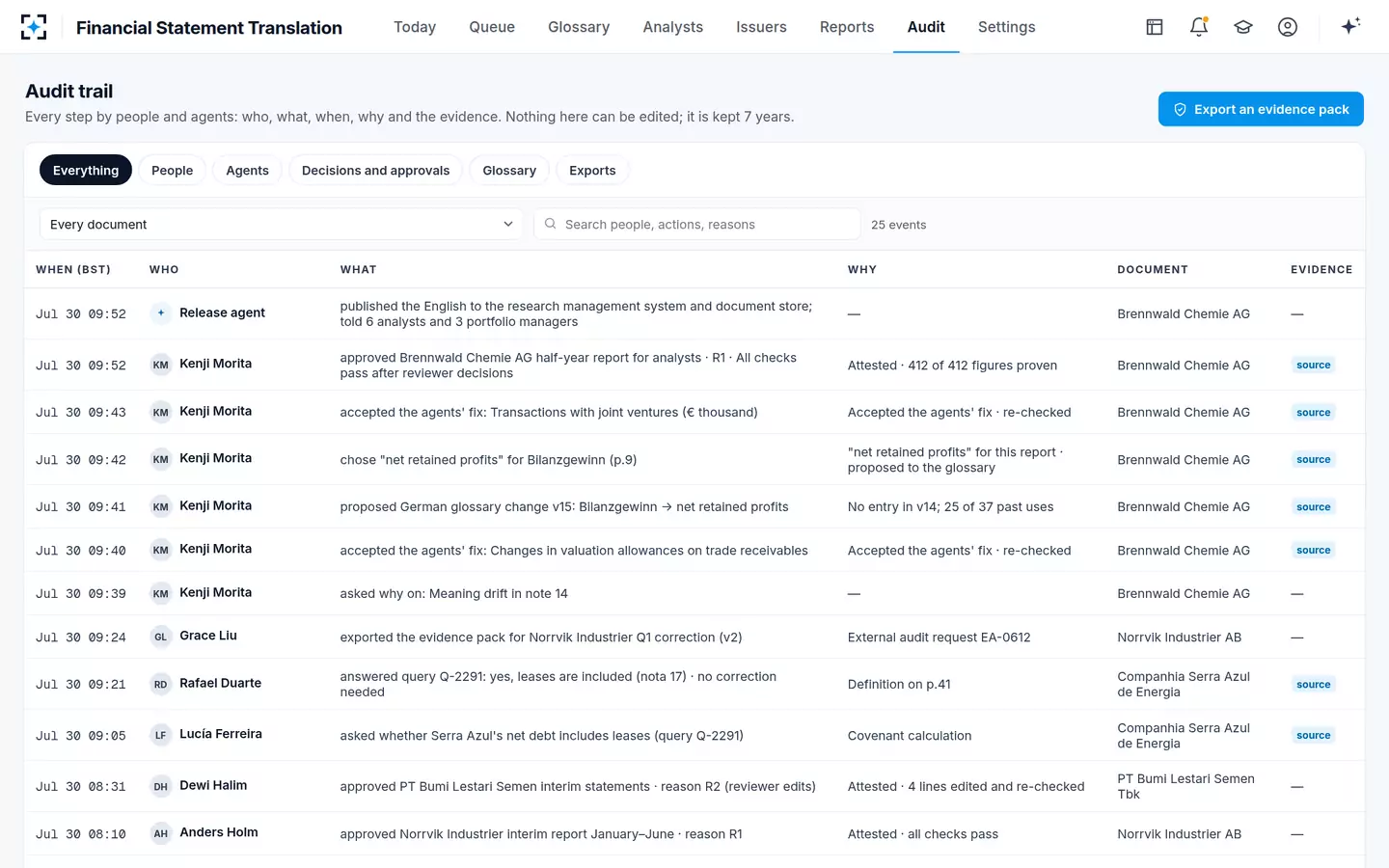This screenshot has height=868, width=1389.
Task: Filter by Everything
Action: tap(86, 170)
